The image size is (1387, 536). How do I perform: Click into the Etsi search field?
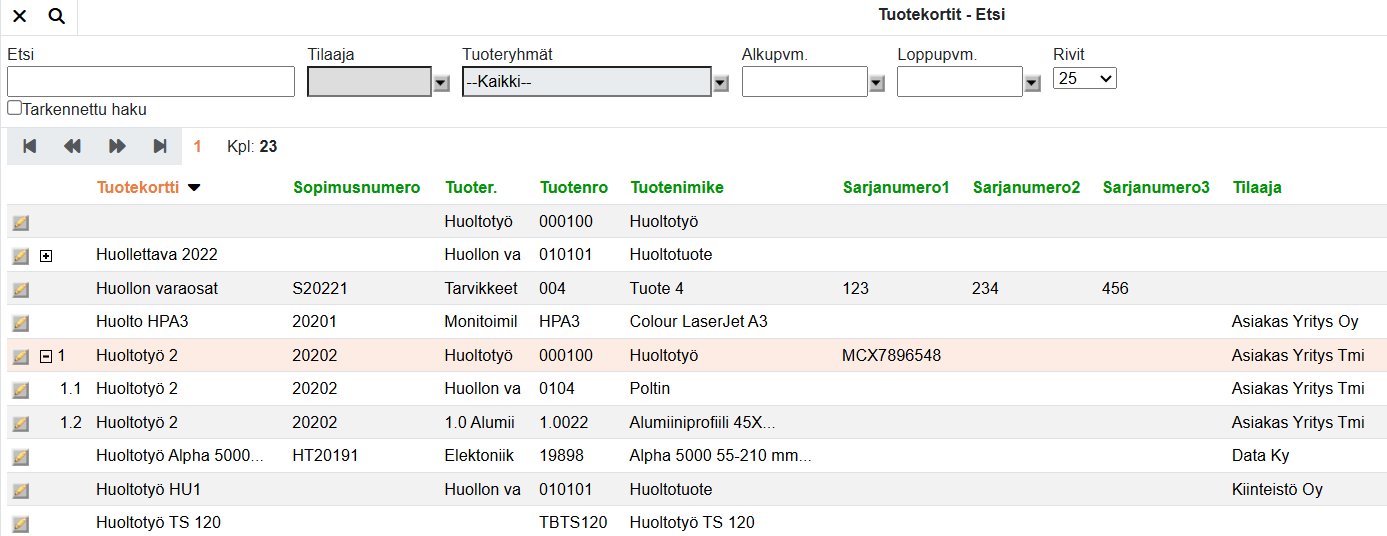pyautogui.click(x=151, y=82)
